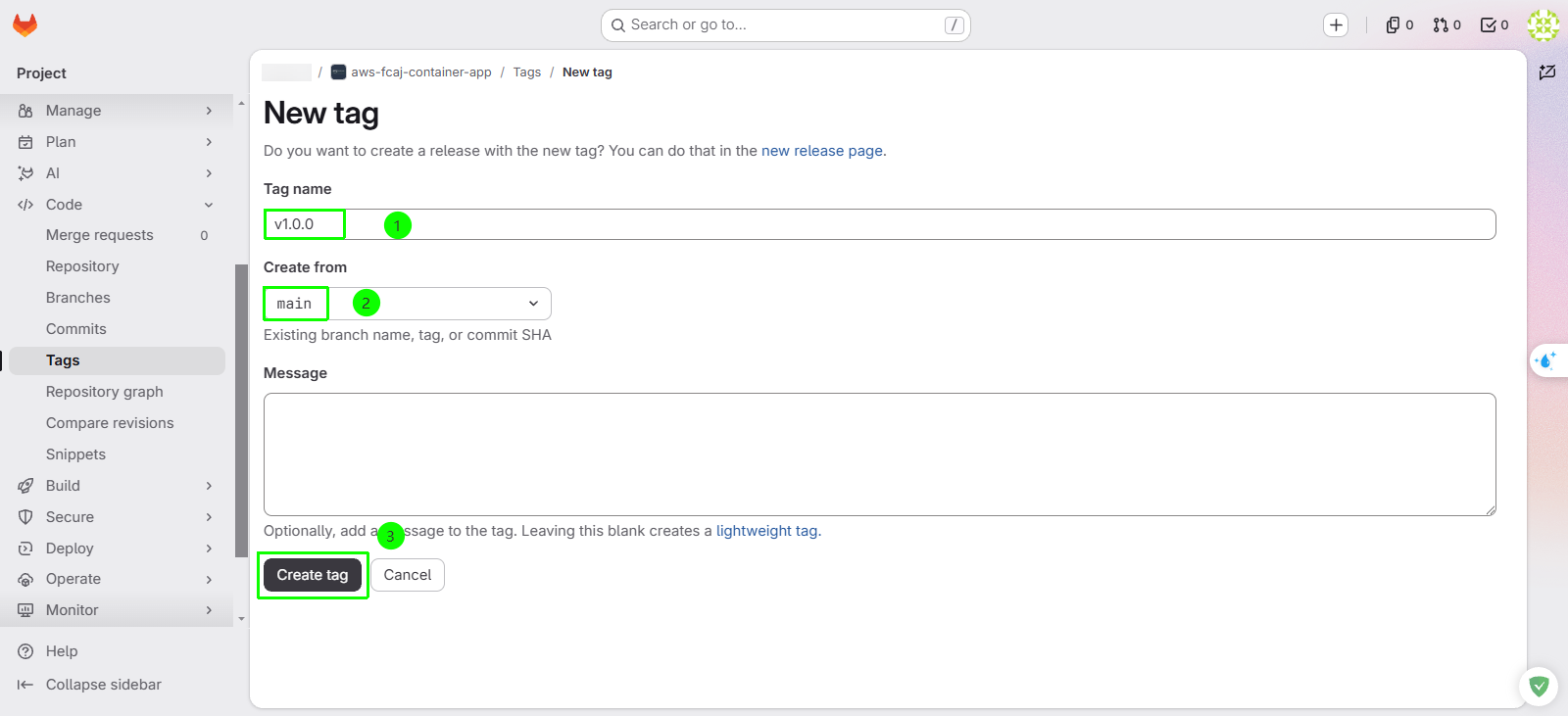This screenshot has height=716, width=1568.
Task: Go to aws-fcaj-container-app breadcrumb
Action: (x=421, y=72)
